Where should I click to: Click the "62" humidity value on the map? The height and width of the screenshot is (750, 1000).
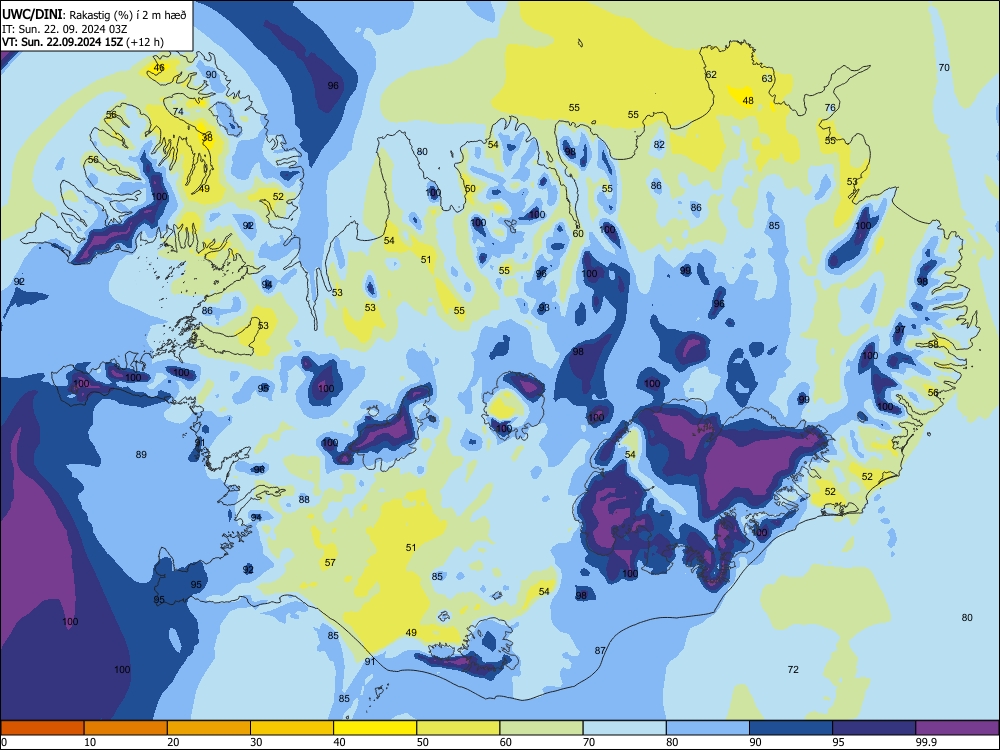tap(711, 74)
